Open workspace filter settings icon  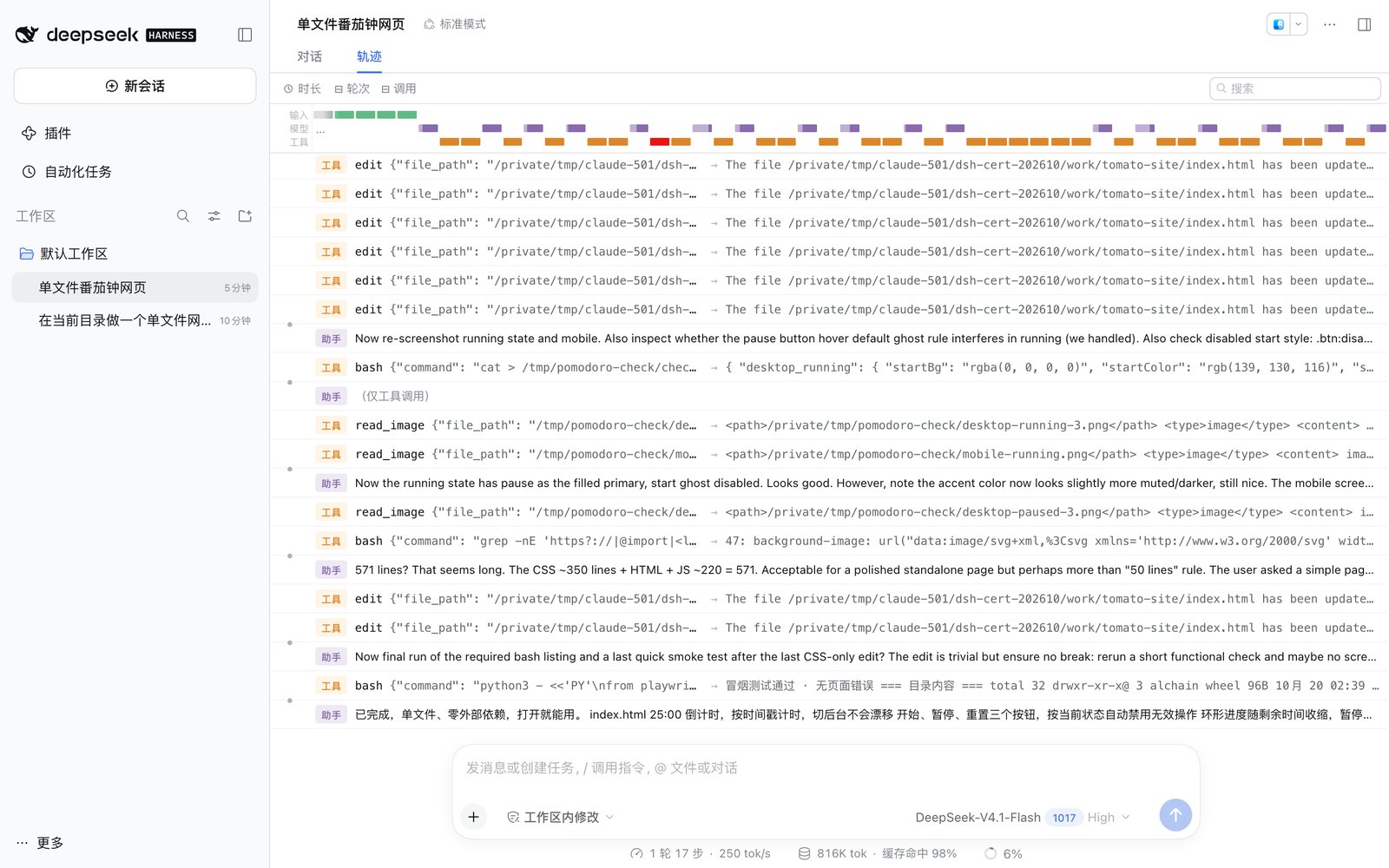(x=214, y=216)
